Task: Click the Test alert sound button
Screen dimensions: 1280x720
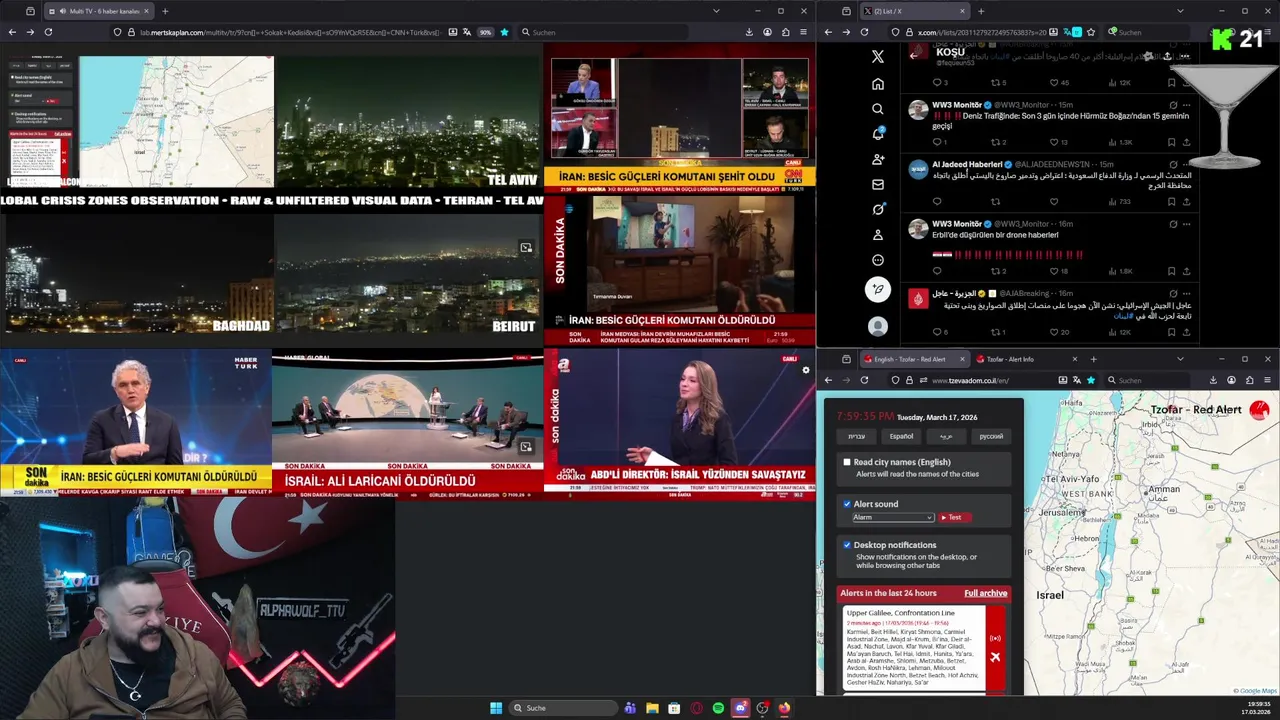Action: [x=954, y=517]
